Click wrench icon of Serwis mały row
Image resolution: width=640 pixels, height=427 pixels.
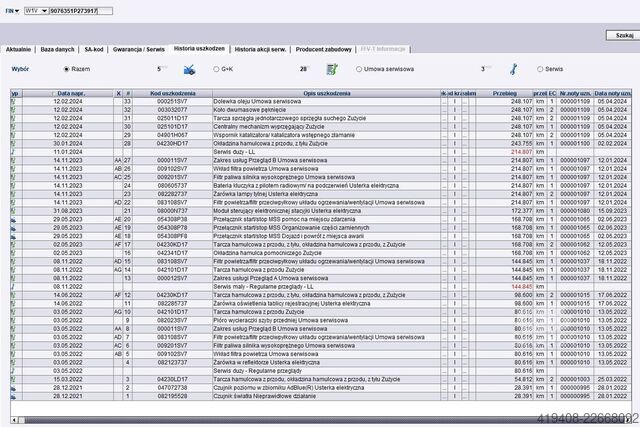click(x=13, y=287)
